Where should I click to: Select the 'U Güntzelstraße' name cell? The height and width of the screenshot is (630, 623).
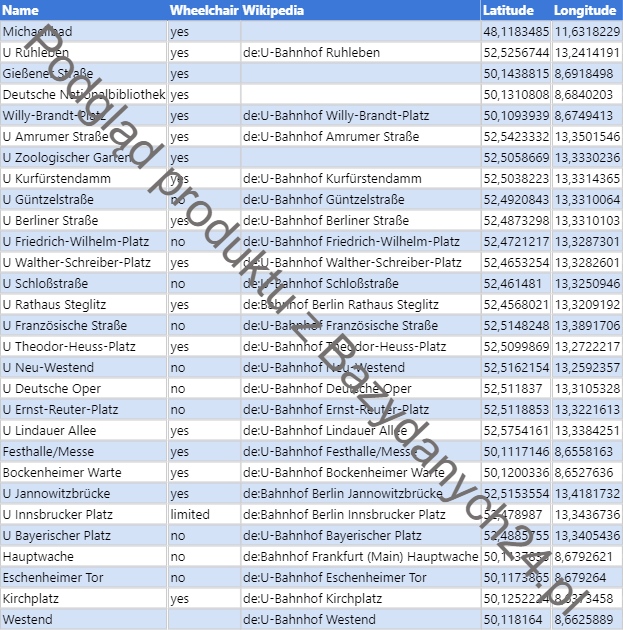84,199
